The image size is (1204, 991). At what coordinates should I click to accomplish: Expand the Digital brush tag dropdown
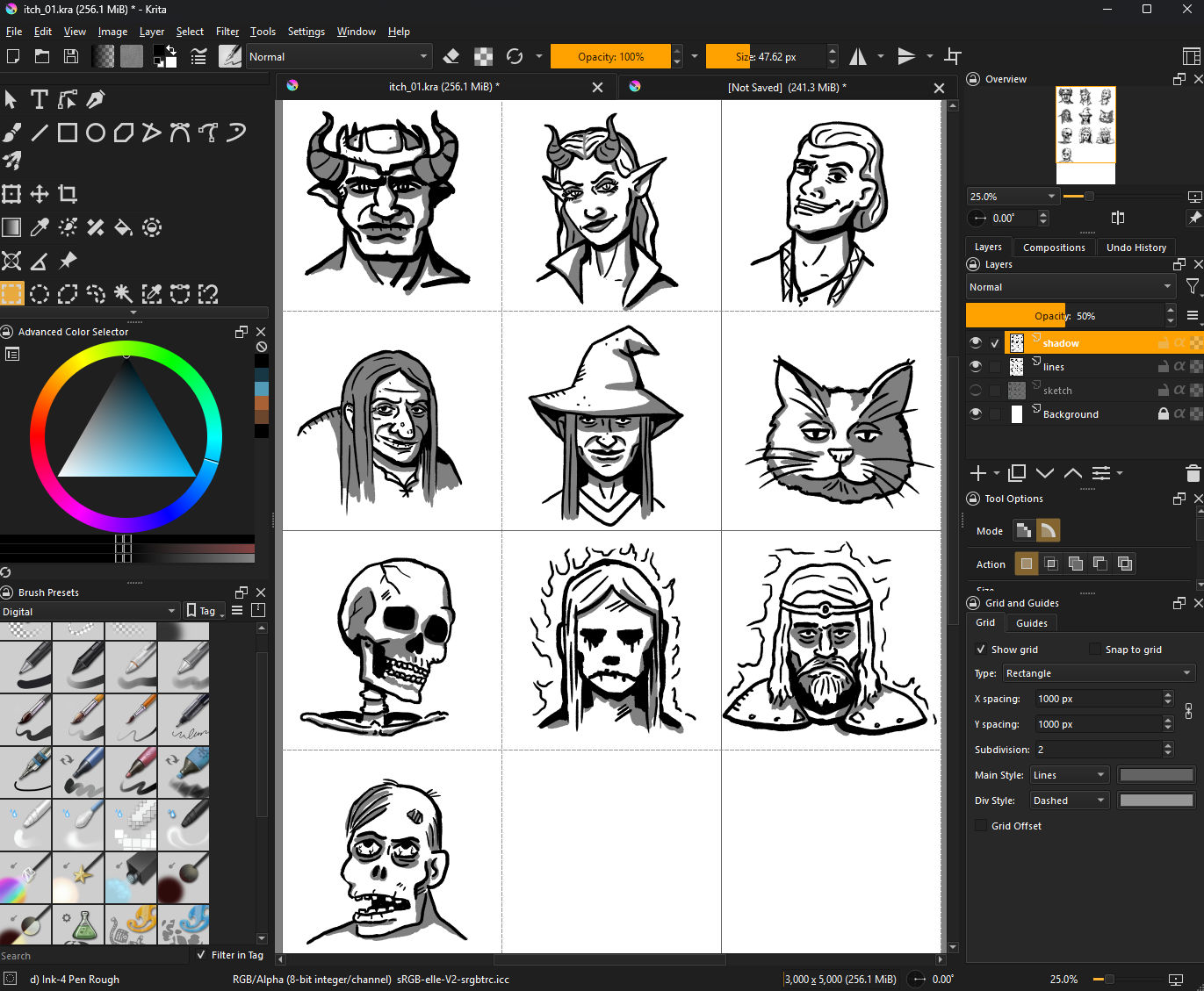click(x=90, y=612)
